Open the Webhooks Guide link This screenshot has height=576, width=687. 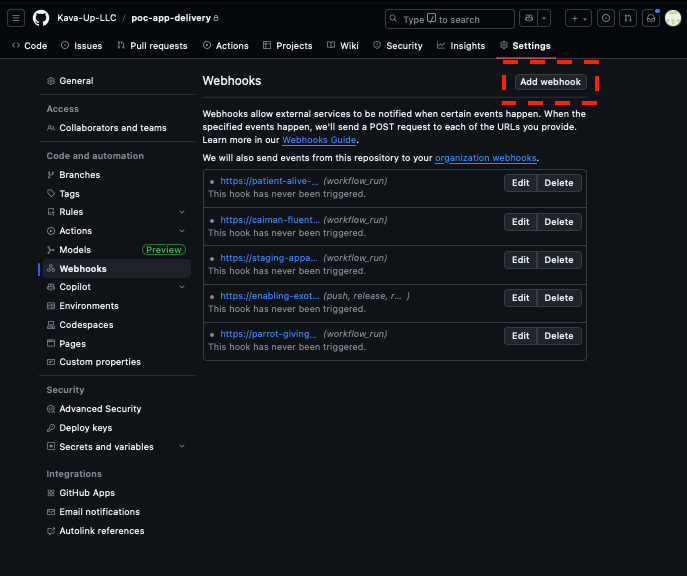pyautogui.click(x=319, y=140)
